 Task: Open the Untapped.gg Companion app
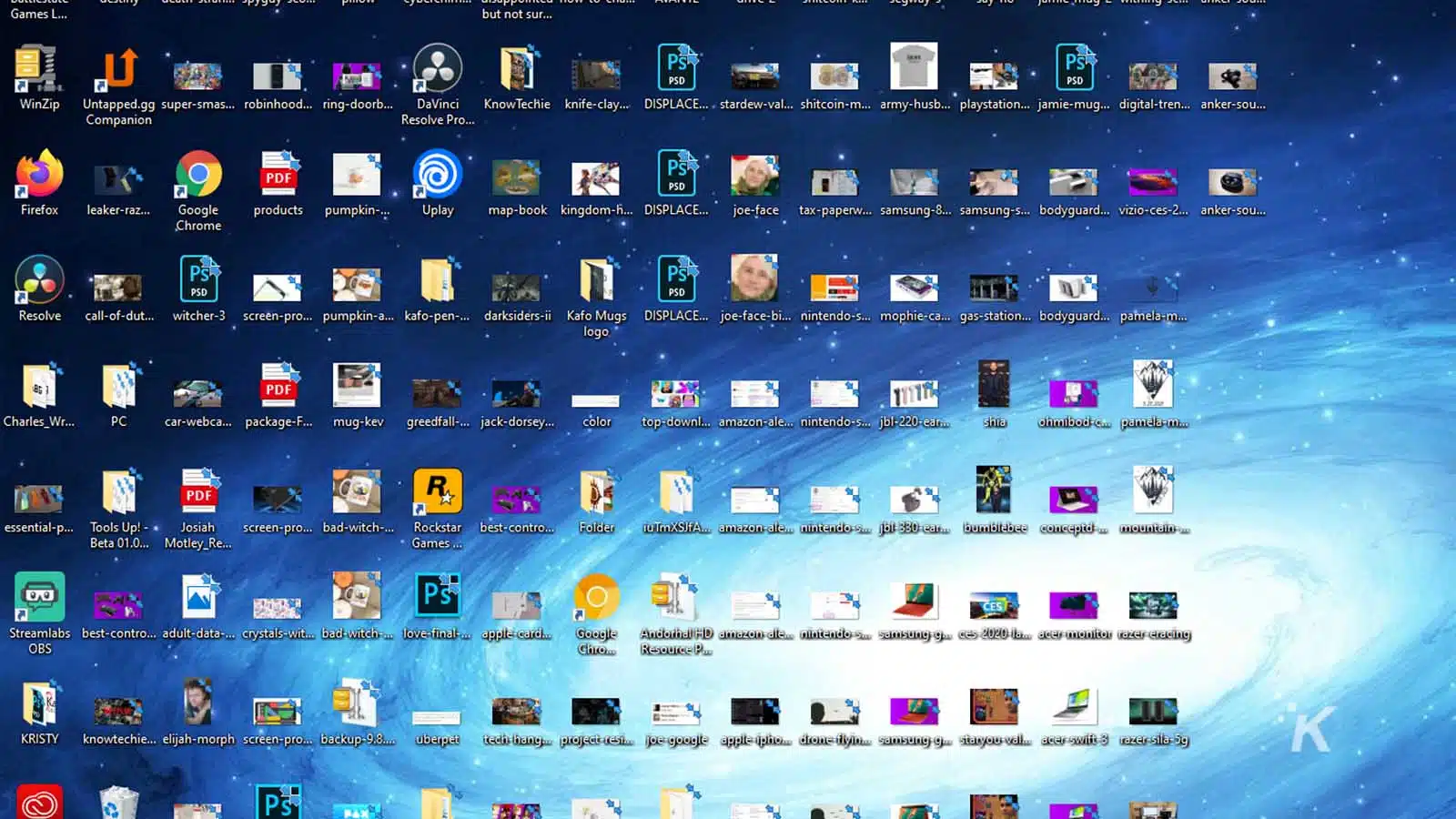(x=117, y=68)
